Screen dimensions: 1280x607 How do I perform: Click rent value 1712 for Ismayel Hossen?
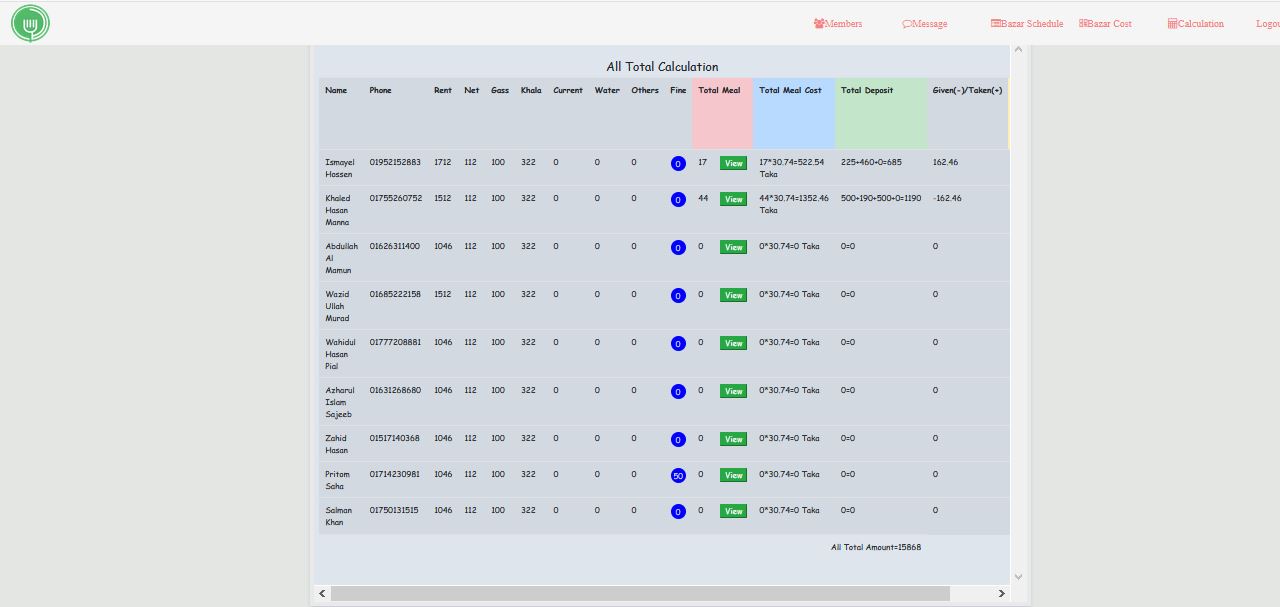(442, 162)
